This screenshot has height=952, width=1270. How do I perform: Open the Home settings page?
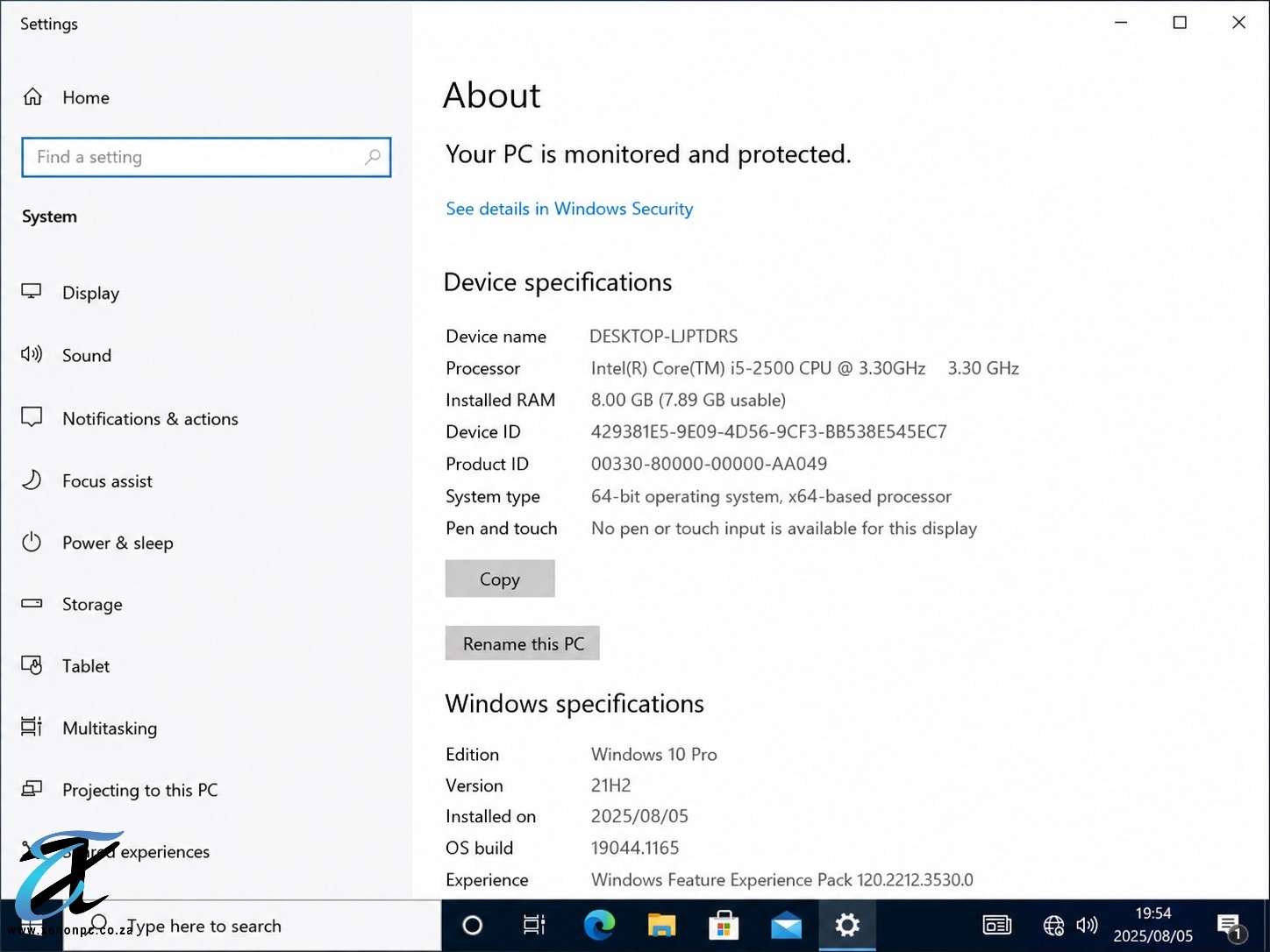coord(66,97)
